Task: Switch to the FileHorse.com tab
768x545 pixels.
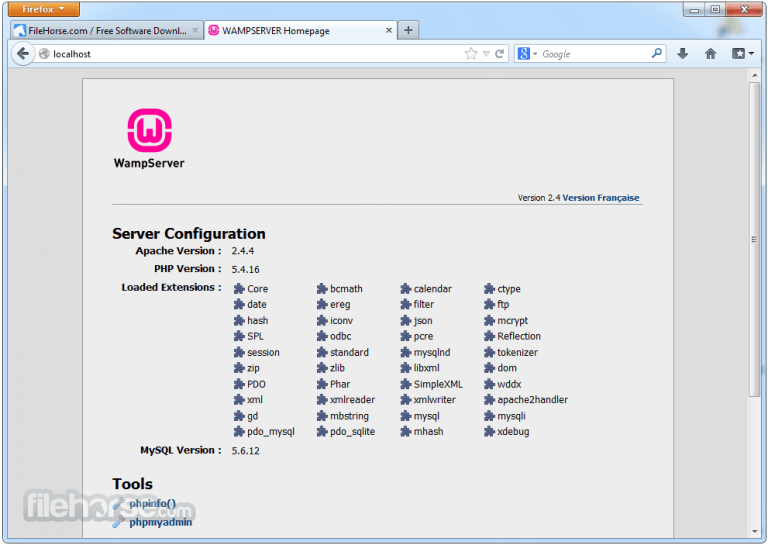Action: point(107,31)
